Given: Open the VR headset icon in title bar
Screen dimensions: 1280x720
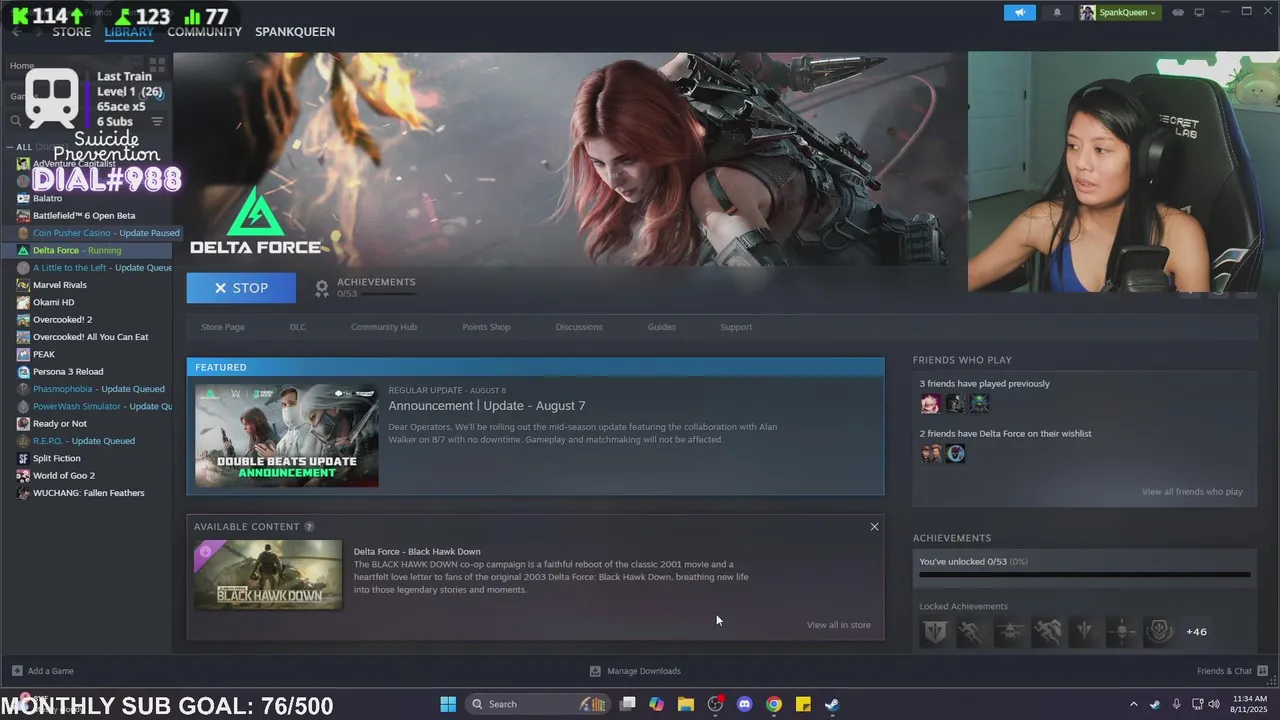Looking at the screenshot, I should pos(1178,12).
